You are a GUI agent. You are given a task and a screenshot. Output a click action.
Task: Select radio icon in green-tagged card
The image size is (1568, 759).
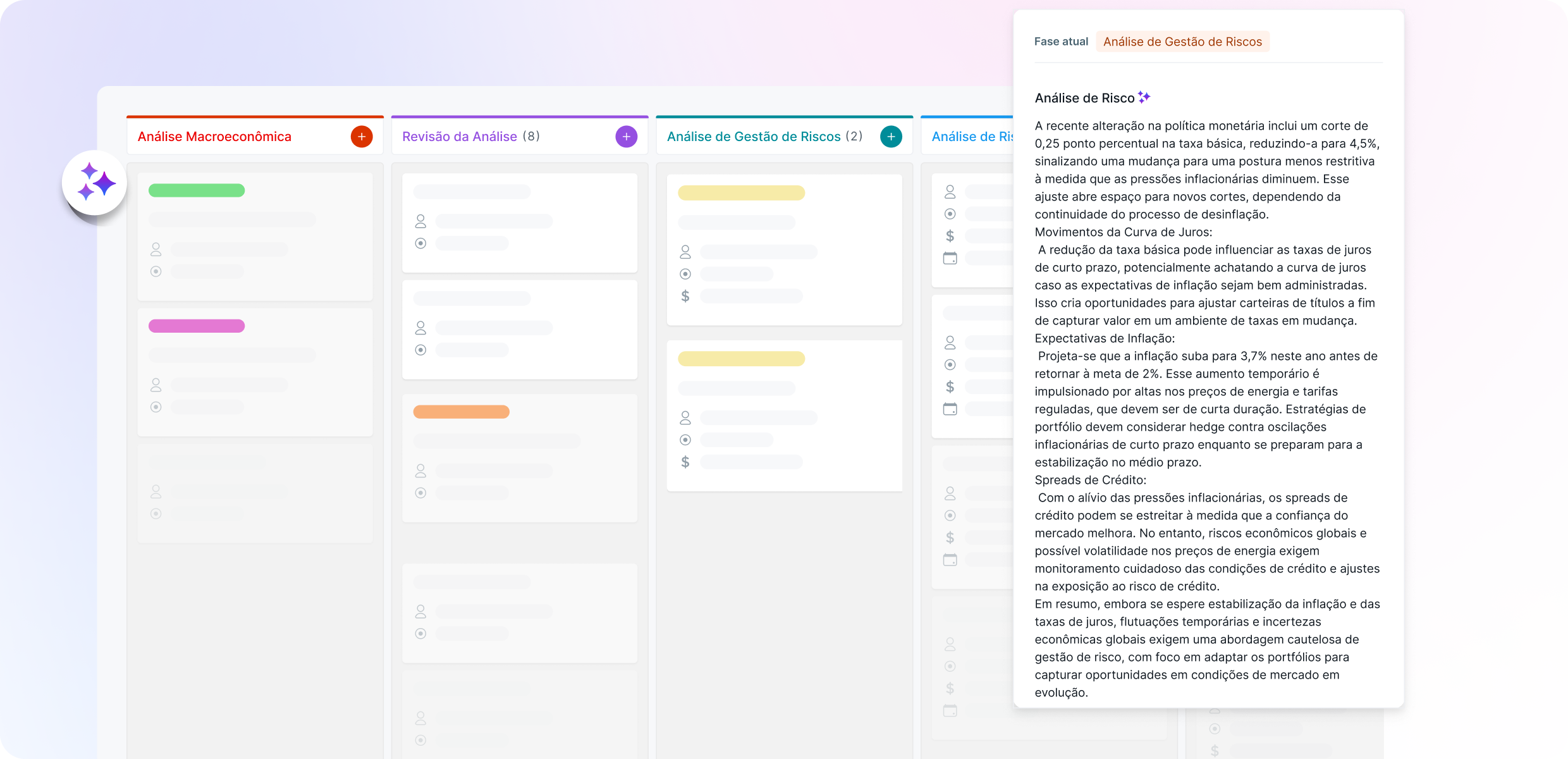point(156,271)
